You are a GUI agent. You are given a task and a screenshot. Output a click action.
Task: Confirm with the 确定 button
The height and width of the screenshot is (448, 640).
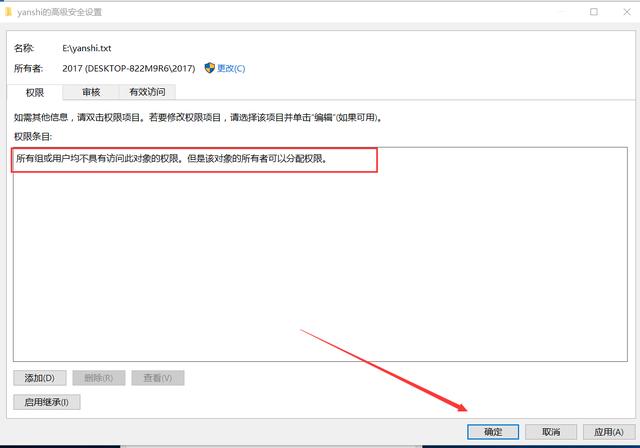(493, 432)
